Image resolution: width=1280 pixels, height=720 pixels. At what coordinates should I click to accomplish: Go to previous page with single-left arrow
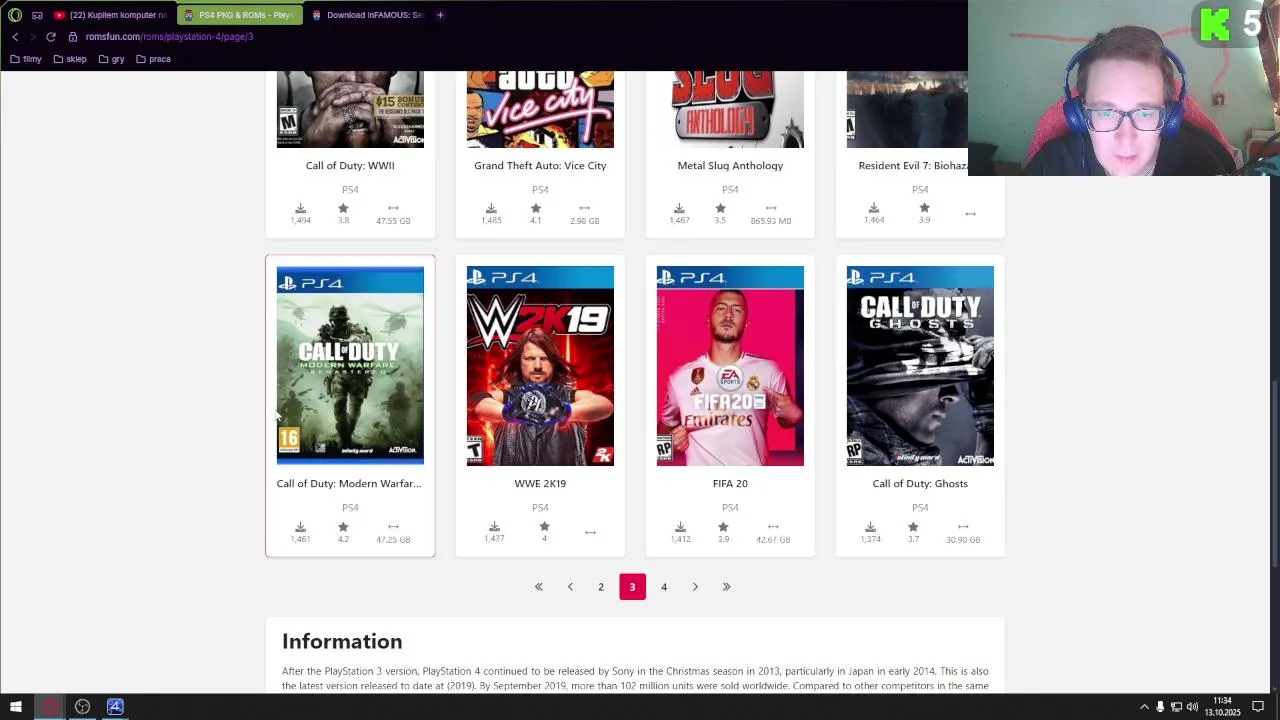pos(570,587)
